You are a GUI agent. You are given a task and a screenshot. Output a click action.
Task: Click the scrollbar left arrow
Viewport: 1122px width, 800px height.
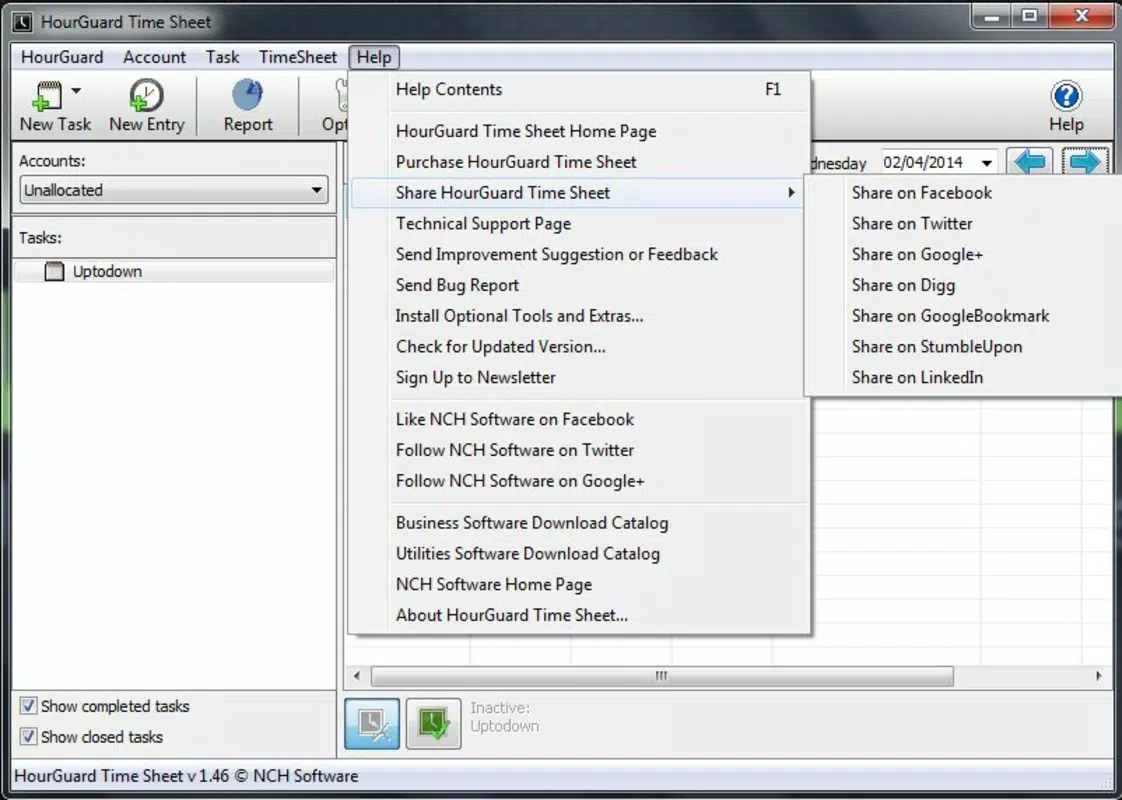(x=357, y=676)
